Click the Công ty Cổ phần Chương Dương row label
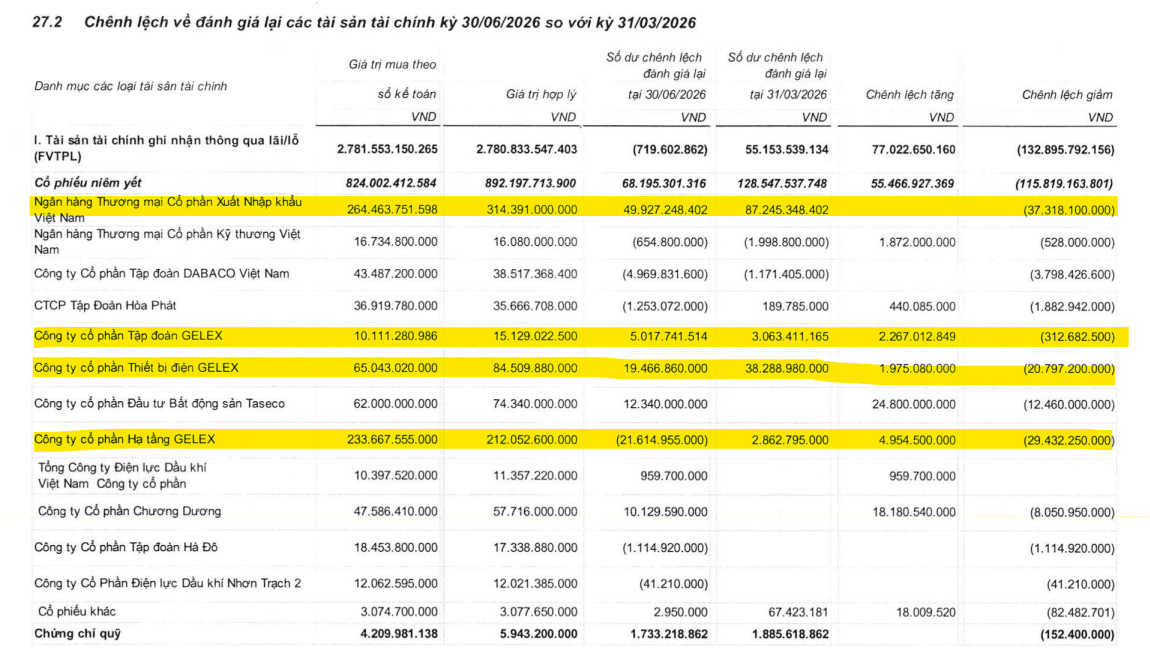Viewport: 1150px width, 657px height. pos(129,511)
